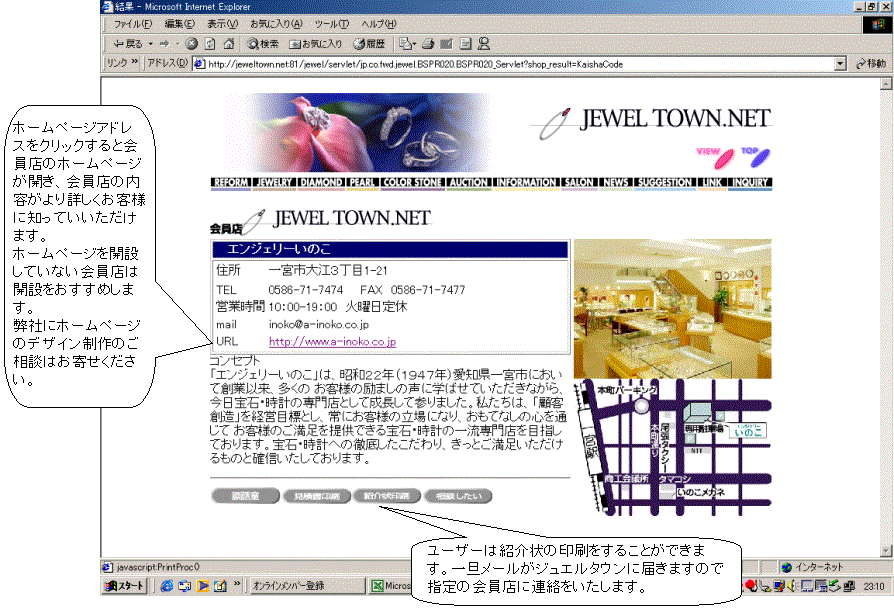Expand the address bar history dropdown

(840, 64)
